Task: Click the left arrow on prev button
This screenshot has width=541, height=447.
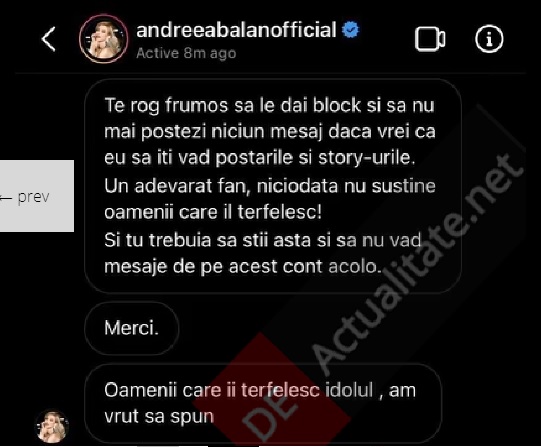Action: [6, 198]
